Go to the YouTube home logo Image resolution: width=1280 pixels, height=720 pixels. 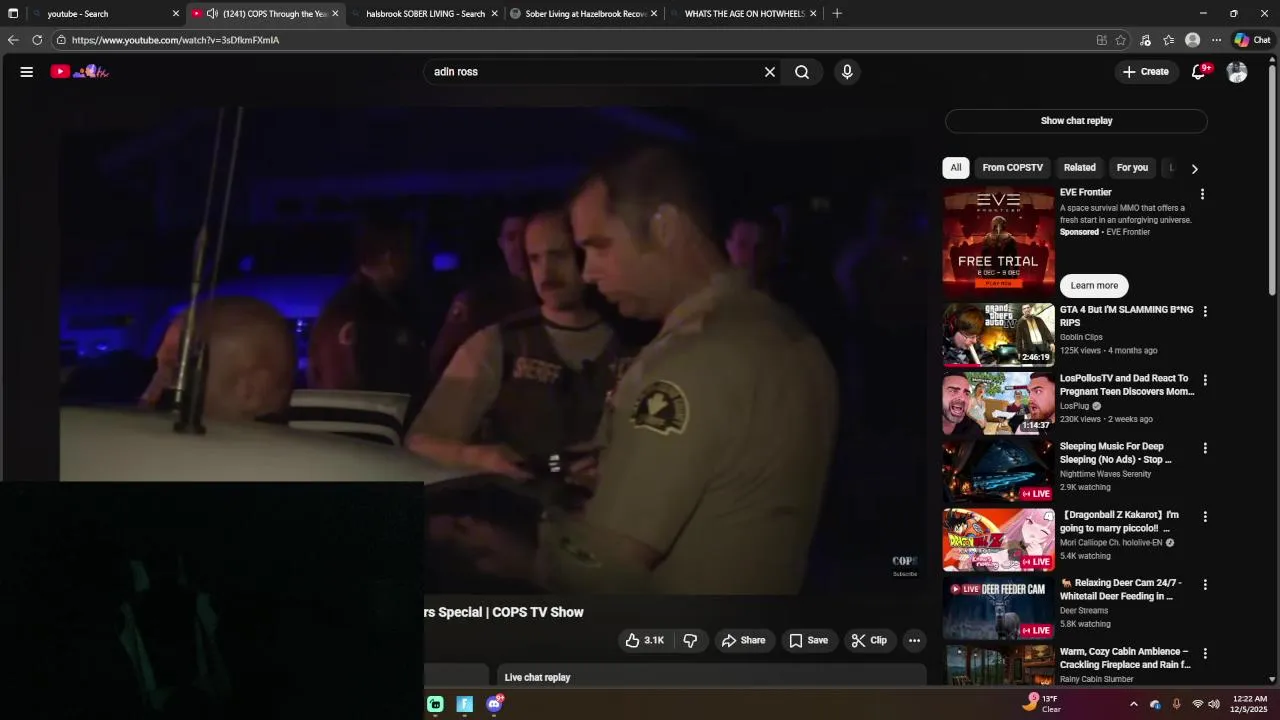point(80,72)
